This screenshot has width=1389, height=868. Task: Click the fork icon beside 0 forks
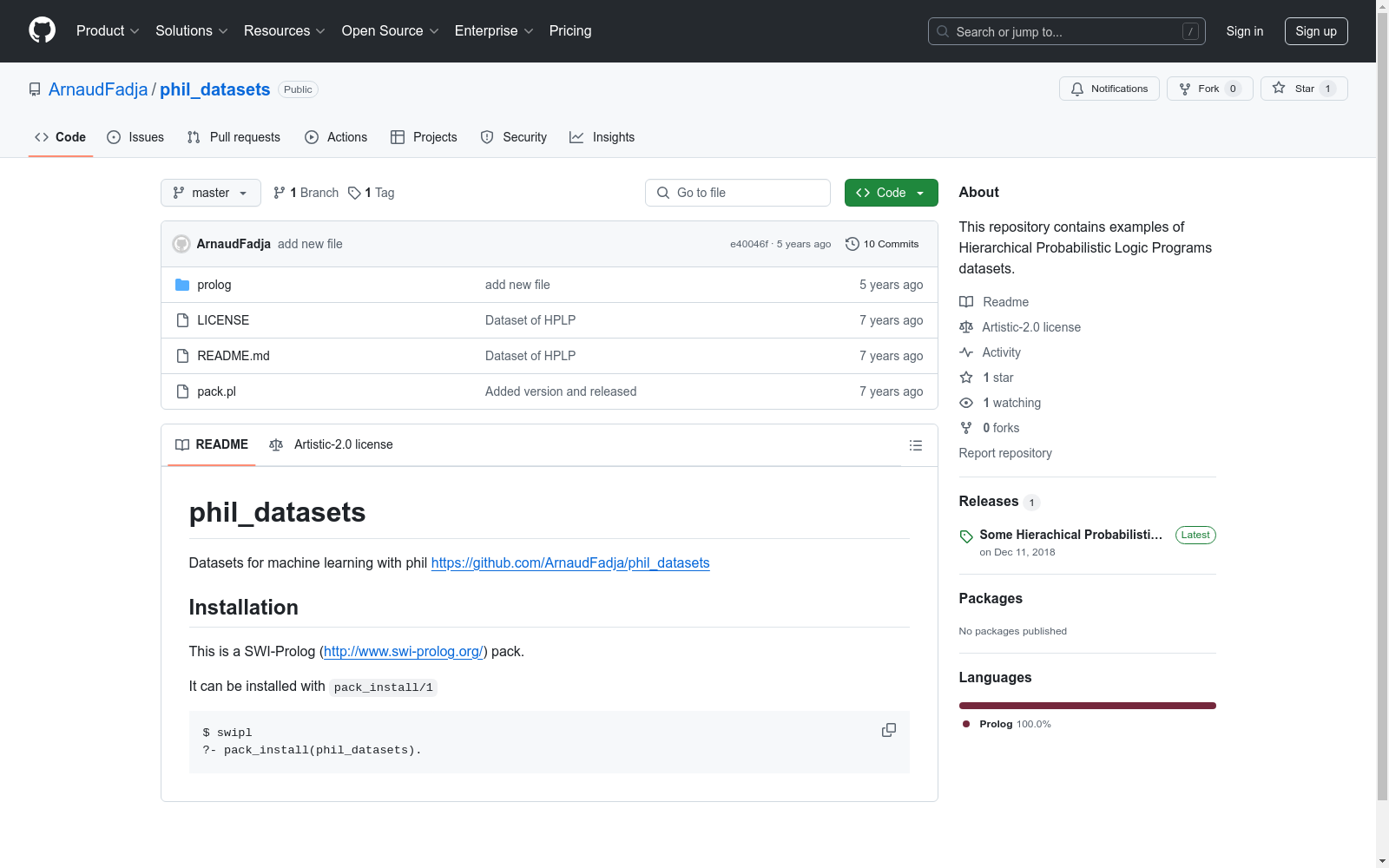tap(966, 428)
